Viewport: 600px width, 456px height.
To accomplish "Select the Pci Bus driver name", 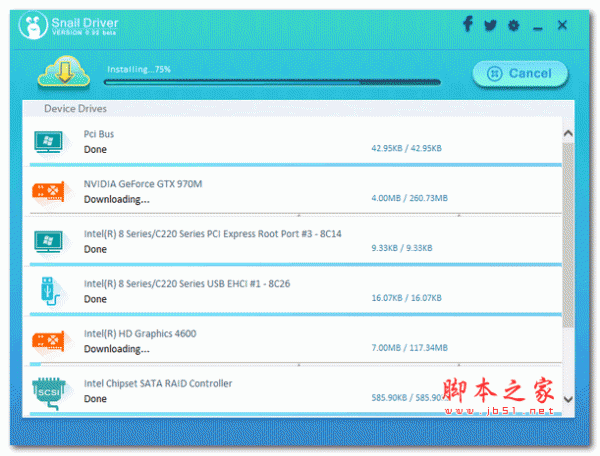I will (99, 134).
